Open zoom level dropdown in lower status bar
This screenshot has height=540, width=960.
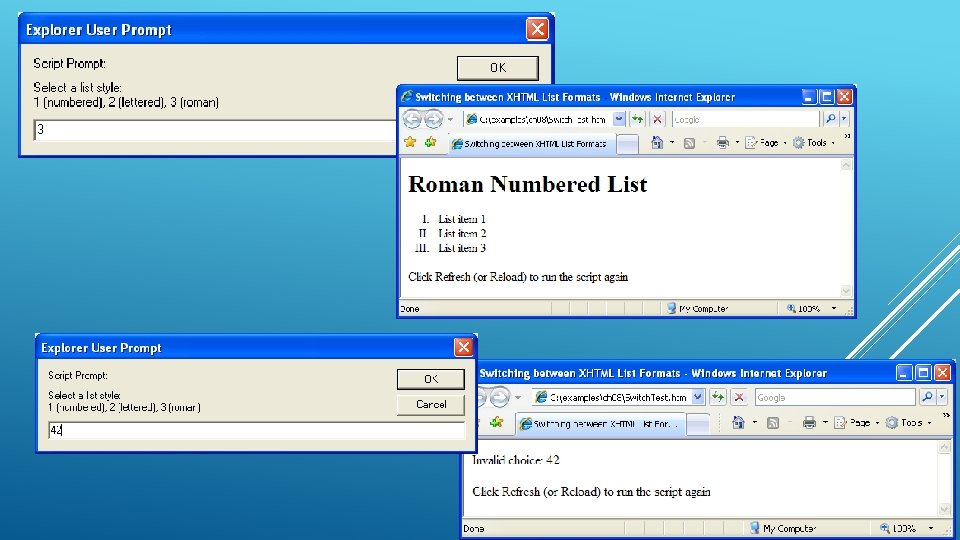tap(931, 528)
